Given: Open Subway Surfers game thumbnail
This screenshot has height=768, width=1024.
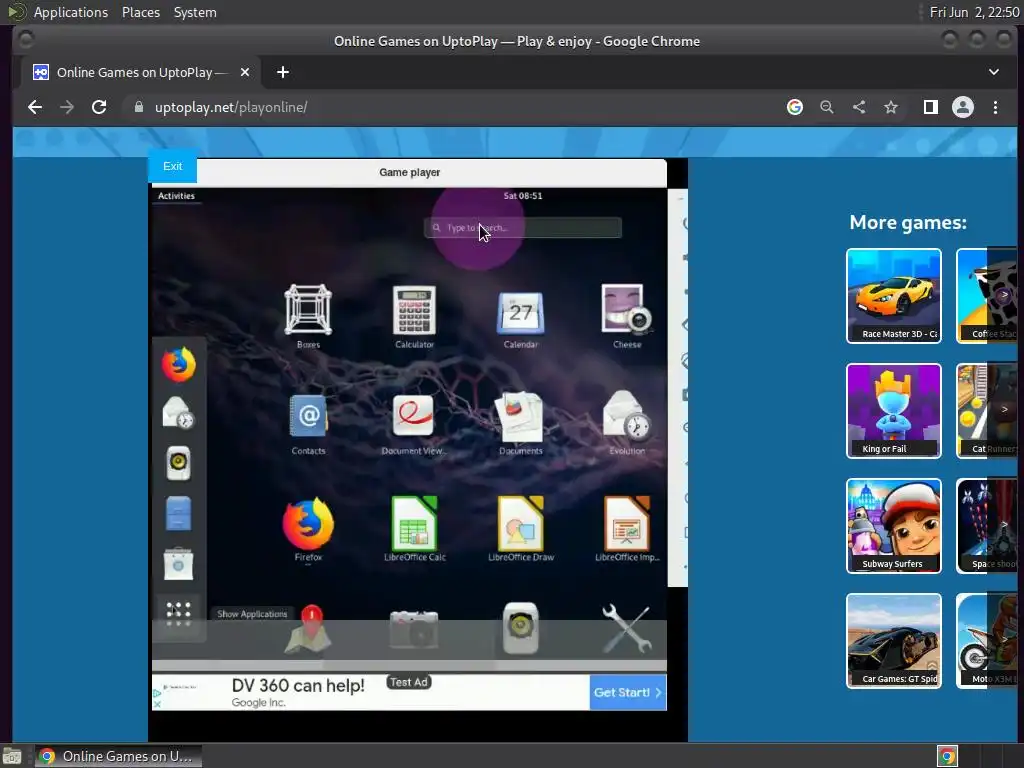Looking at the screenshot, I should (894, 526).
